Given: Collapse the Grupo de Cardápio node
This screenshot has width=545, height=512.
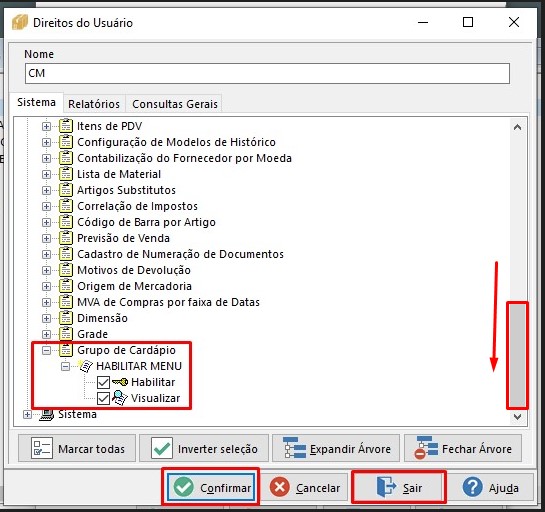Looking at the screenshot, I should pyautogui.click(x=46, y=350).
